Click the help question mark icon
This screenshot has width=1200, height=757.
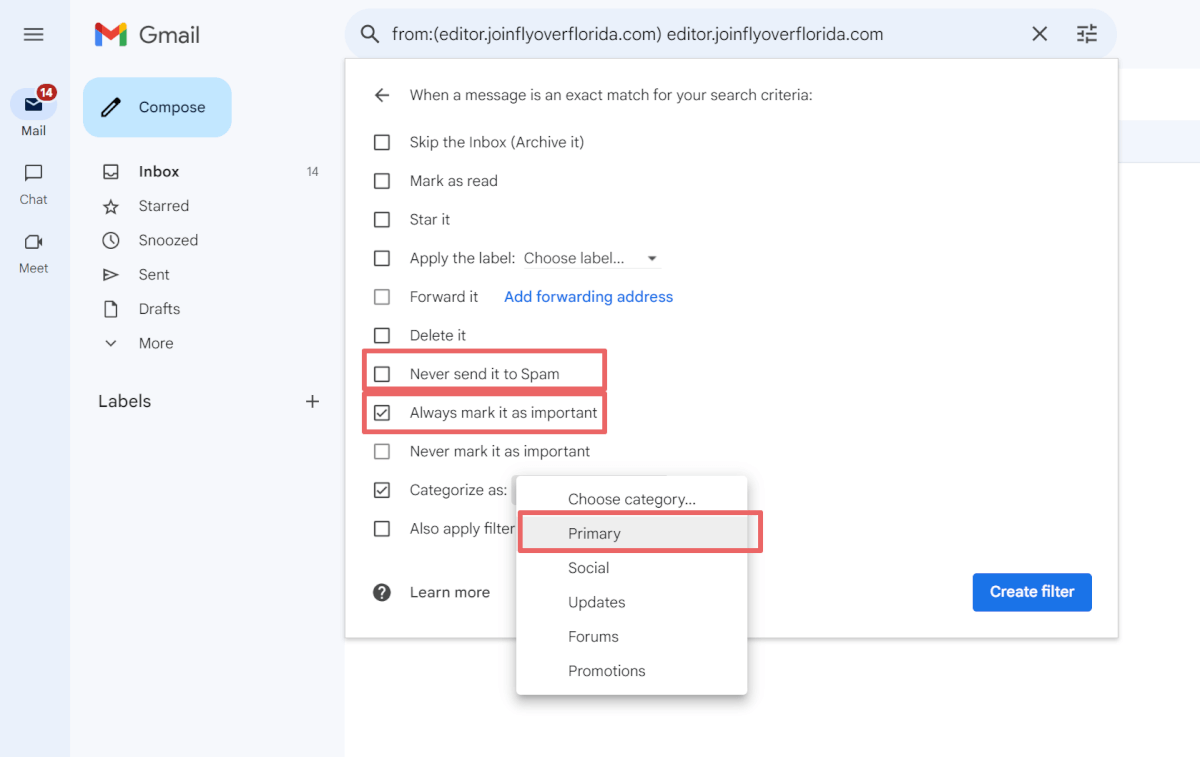click(382, 592)
